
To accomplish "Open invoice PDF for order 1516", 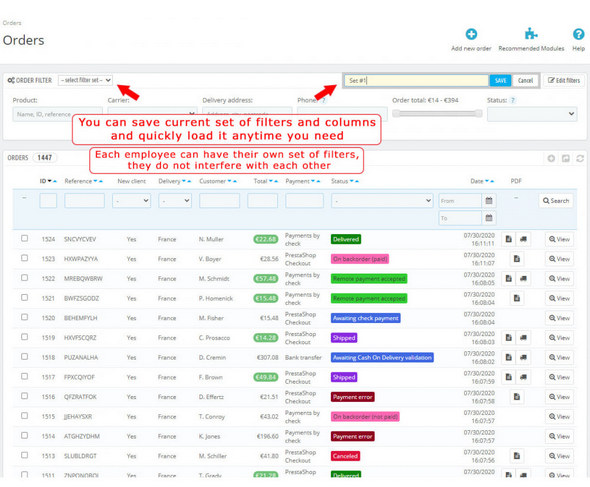I will 517,397.
